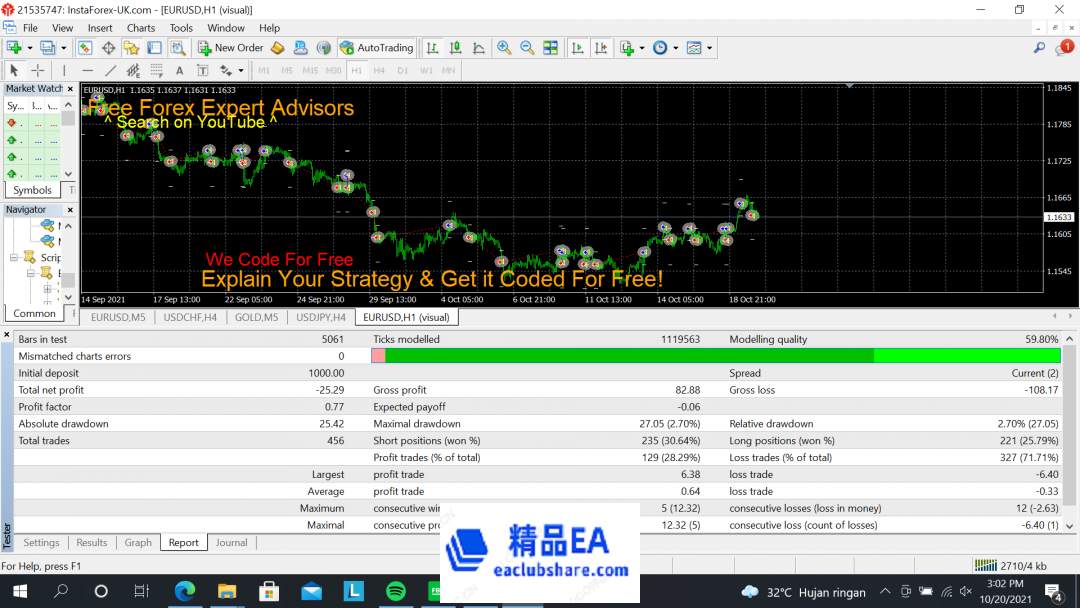Select the Vertical Line drawing tool
The height and width of the screenshot is (608, 1080).
click(x=64, y=70)
